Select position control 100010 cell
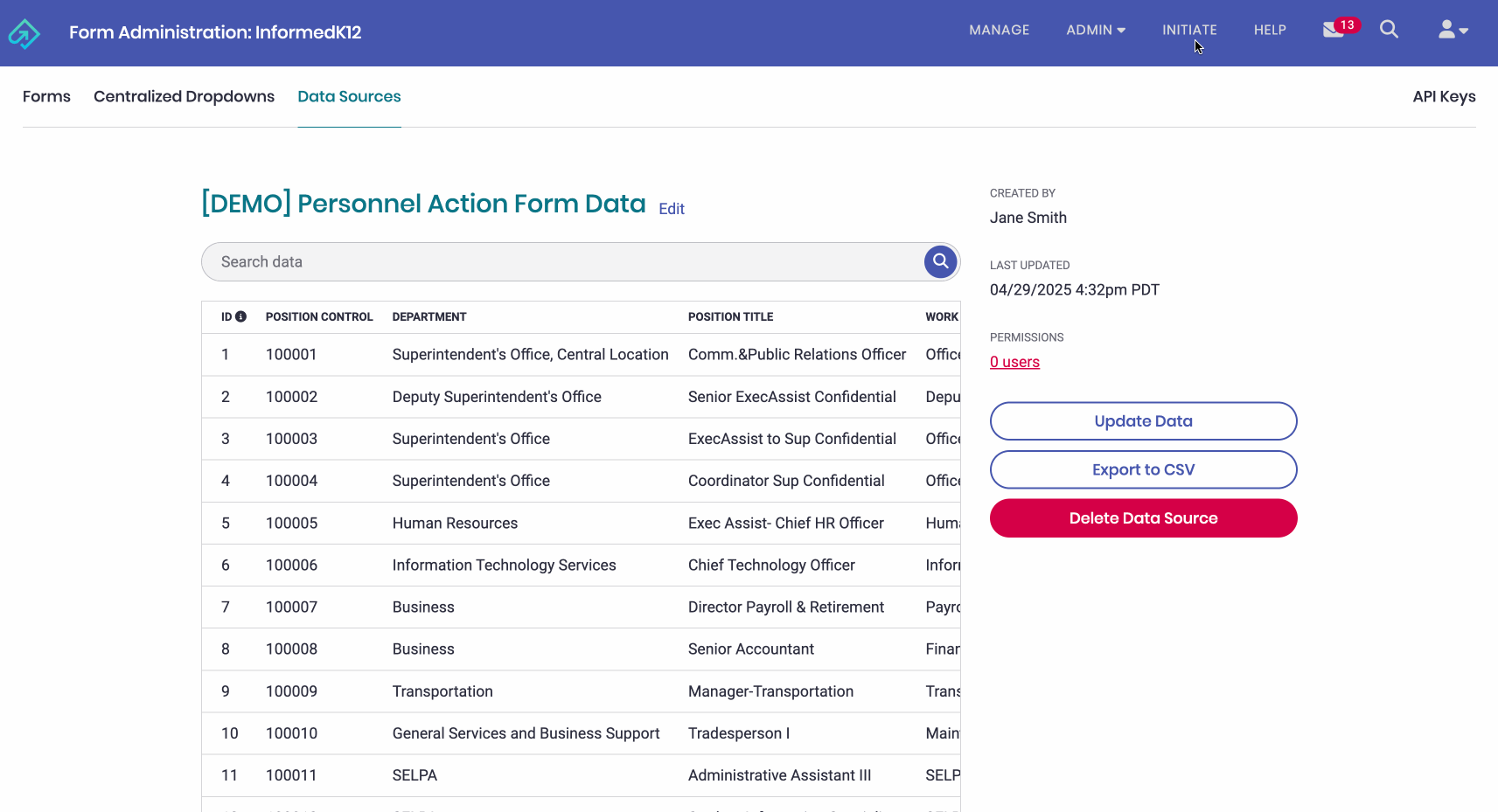Viewport: 1498px width, 812px height. coord(291,733)
